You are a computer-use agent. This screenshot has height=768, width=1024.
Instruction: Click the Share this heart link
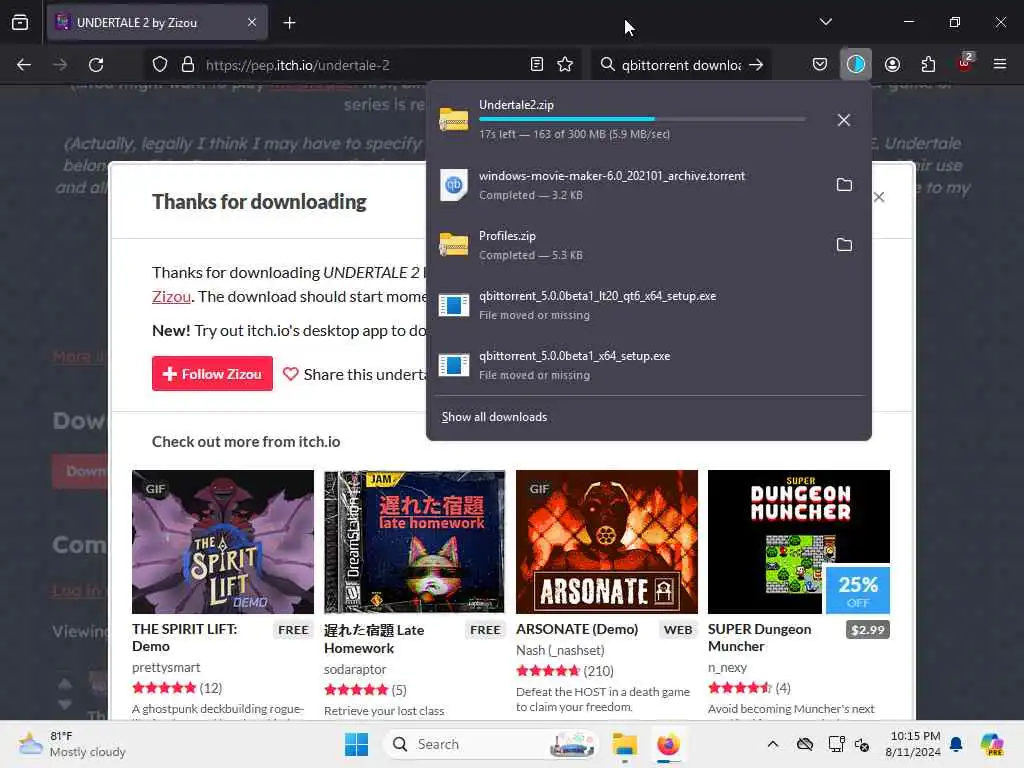pyautogui.click(x=355, y=374)
